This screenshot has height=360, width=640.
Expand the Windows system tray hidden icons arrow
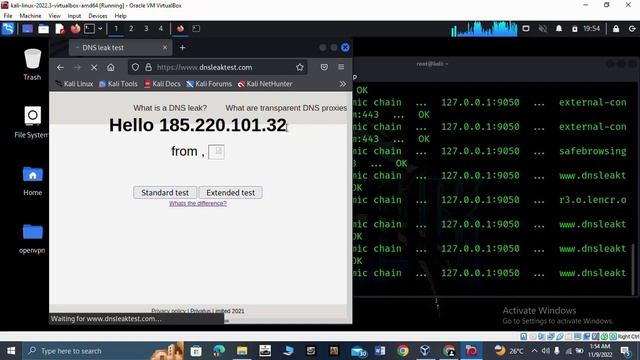pyautogui.click(x=534, y=351)
